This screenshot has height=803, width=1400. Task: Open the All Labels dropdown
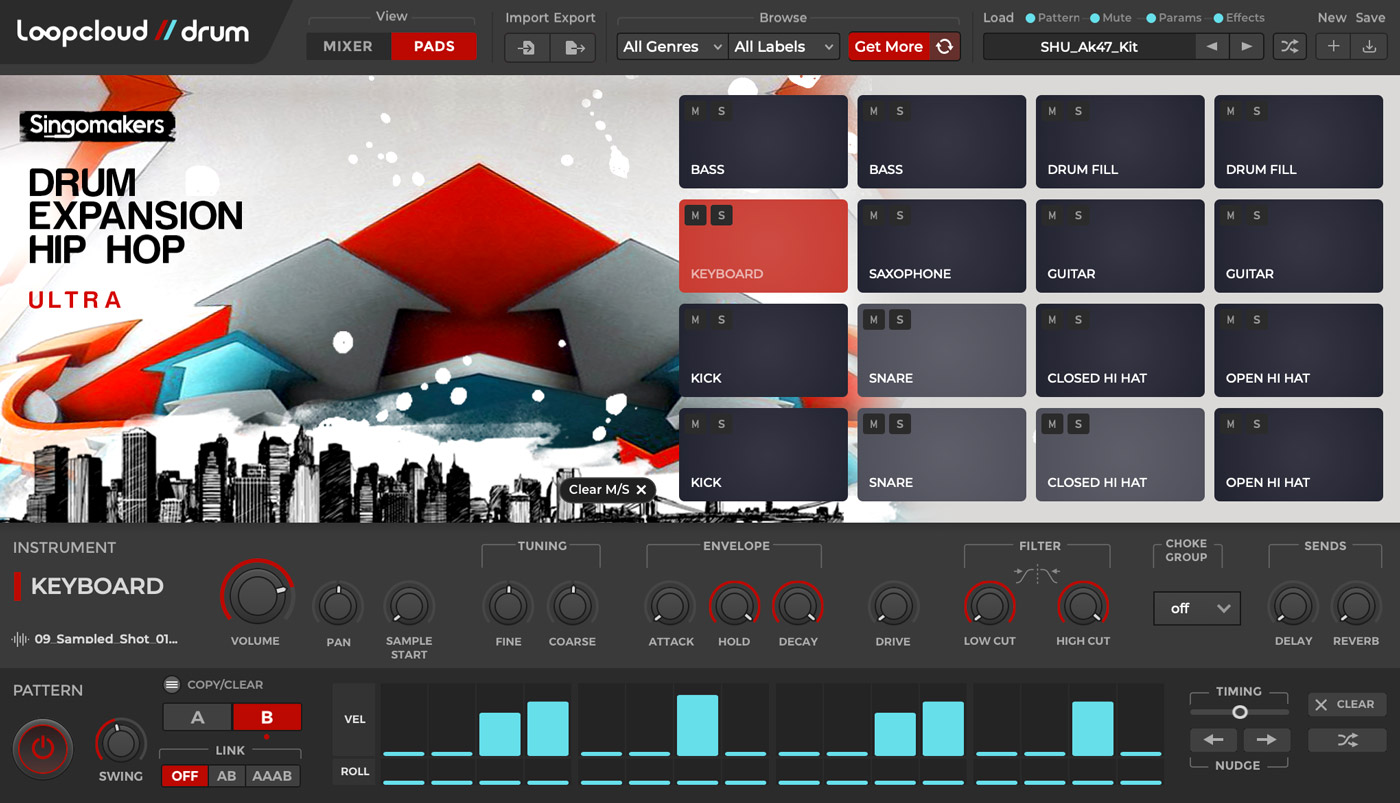tap(784, 47)
